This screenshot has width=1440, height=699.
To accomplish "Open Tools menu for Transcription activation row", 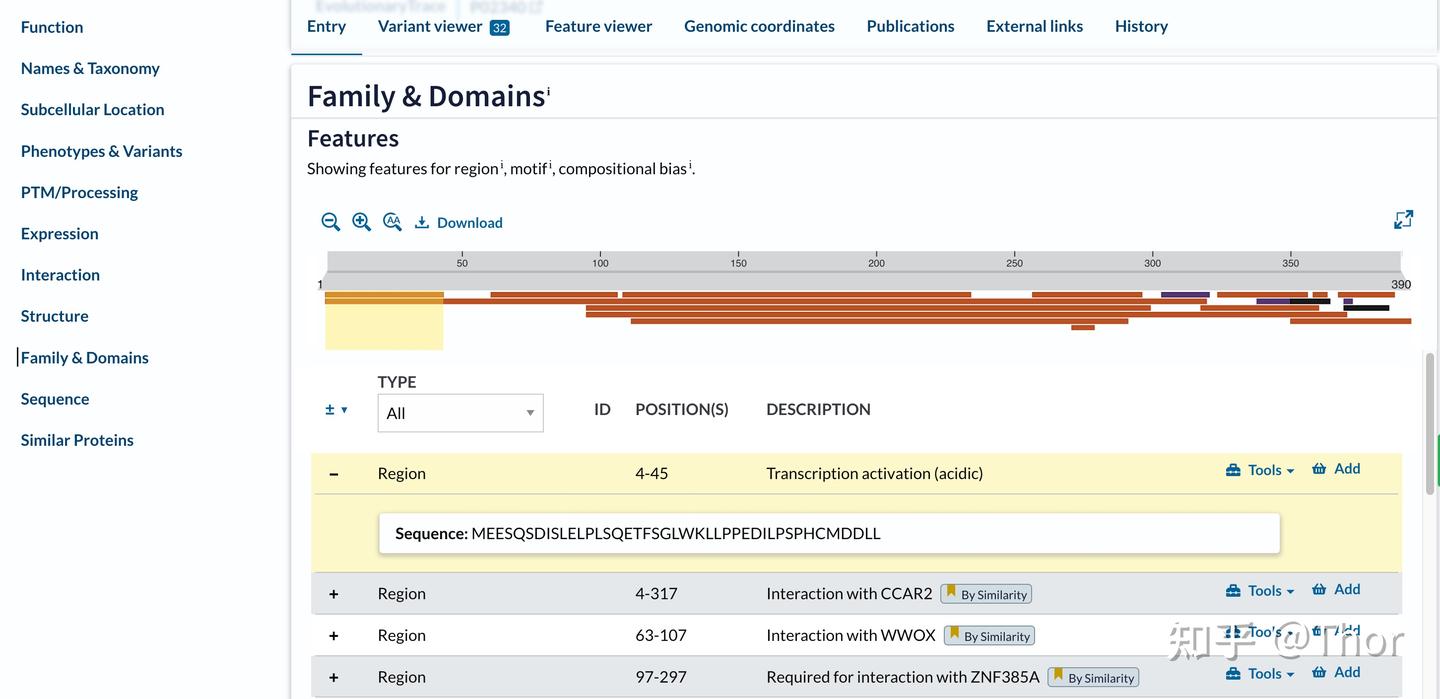I will (1260, 470).
